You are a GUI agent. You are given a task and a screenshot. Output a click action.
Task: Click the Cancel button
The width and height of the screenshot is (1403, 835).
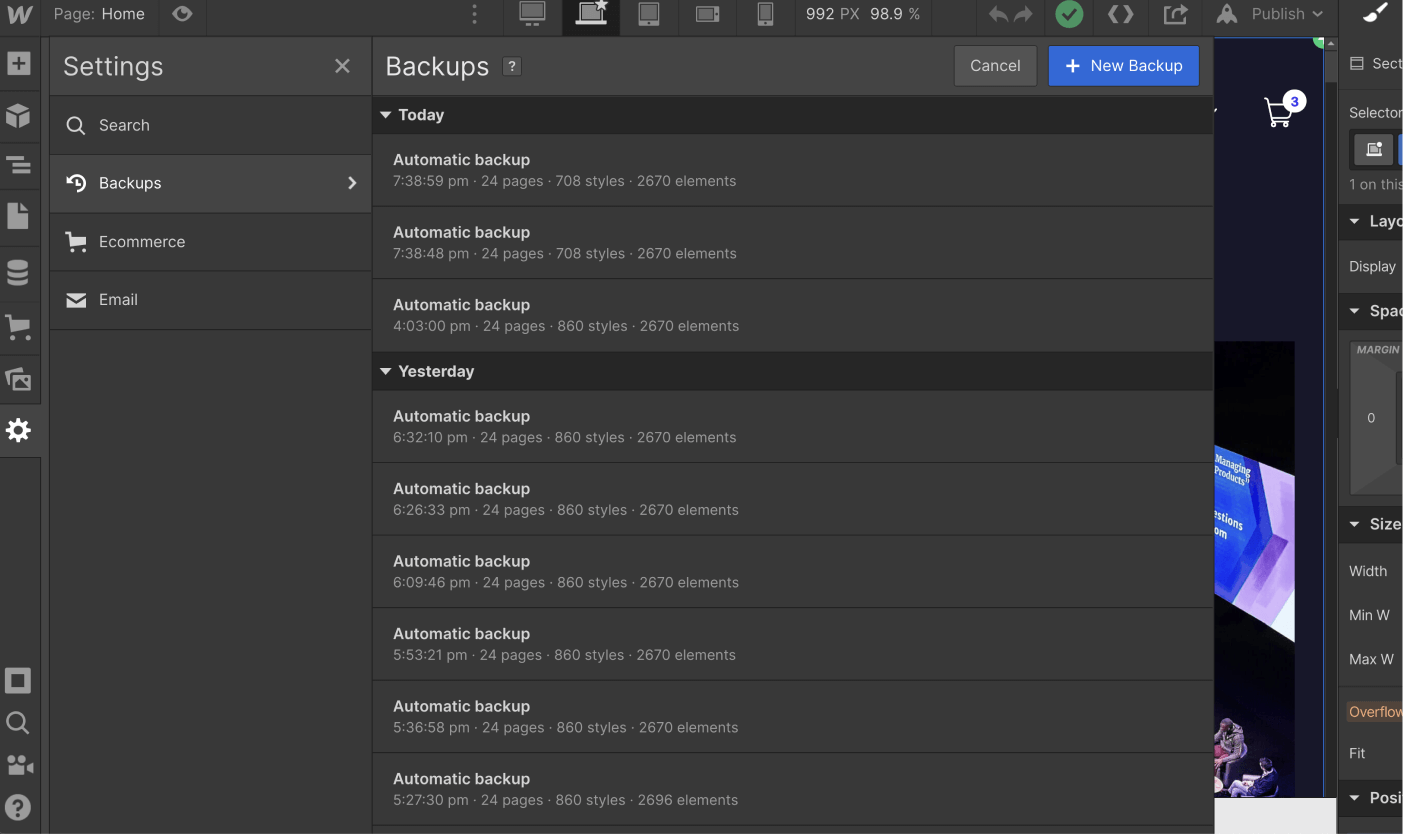click(995, 65)
